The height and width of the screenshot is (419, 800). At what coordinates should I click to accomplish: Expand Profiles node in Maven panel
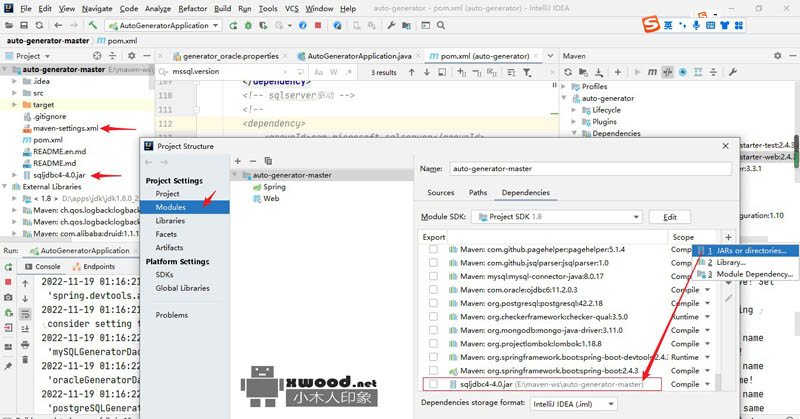point(564,86)
